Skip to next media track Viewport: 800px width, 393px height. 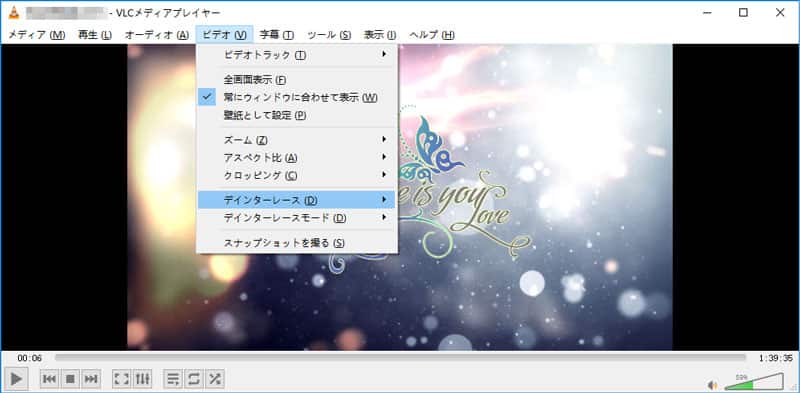pos(91,379)
